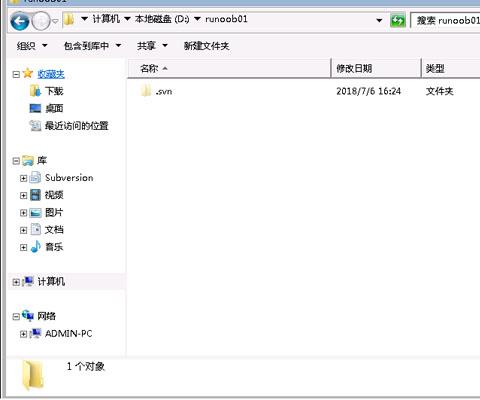Select 计算机 in the navigation pane

click(x=51, y=282)
